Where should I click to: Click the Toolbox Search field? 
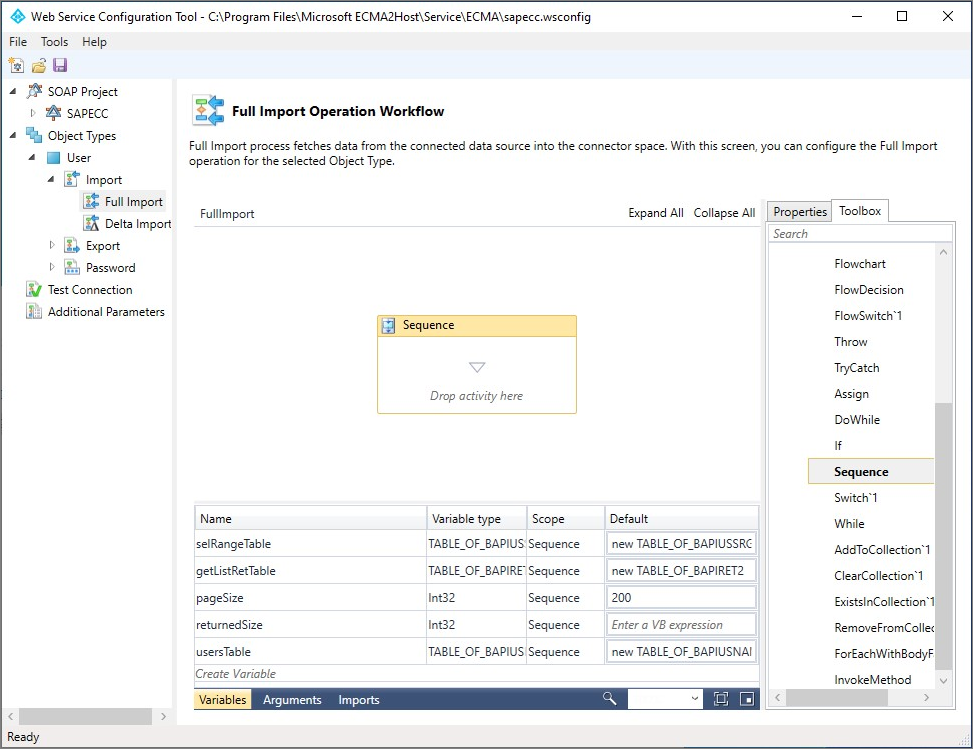pyautogui.click(x=860, y=233)
